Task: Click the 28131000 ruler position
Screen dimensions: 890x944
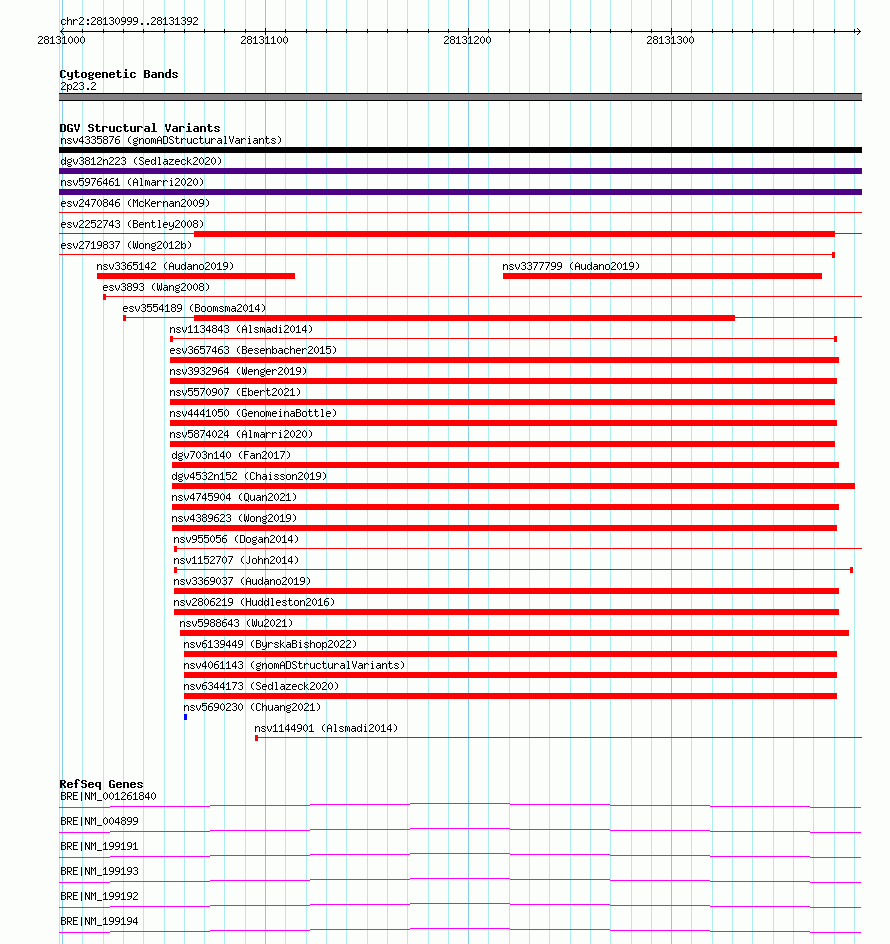Action: [61, 40]
